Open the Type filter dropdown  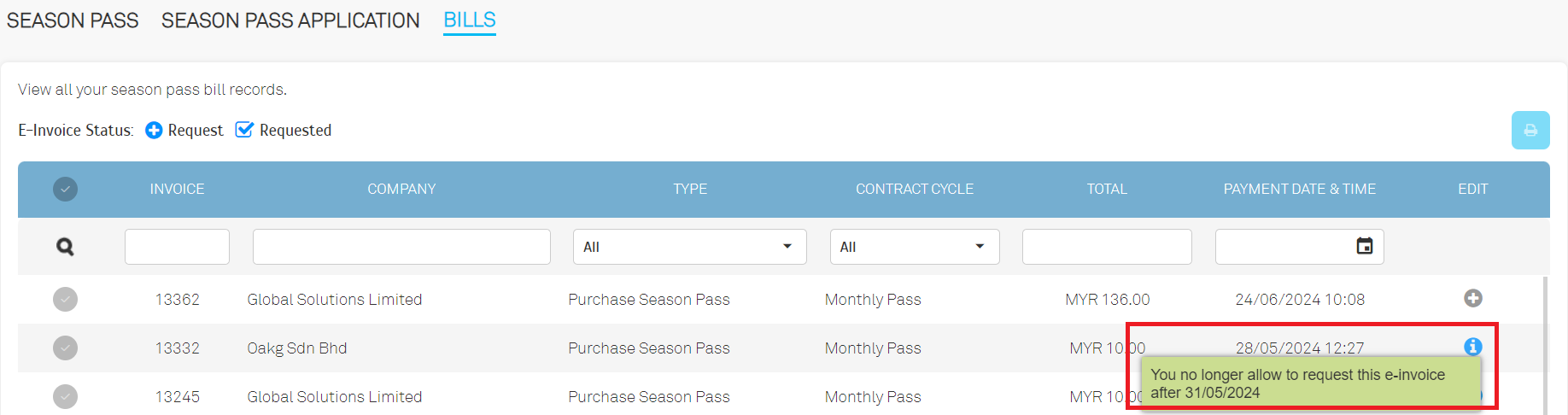point(689,247)
